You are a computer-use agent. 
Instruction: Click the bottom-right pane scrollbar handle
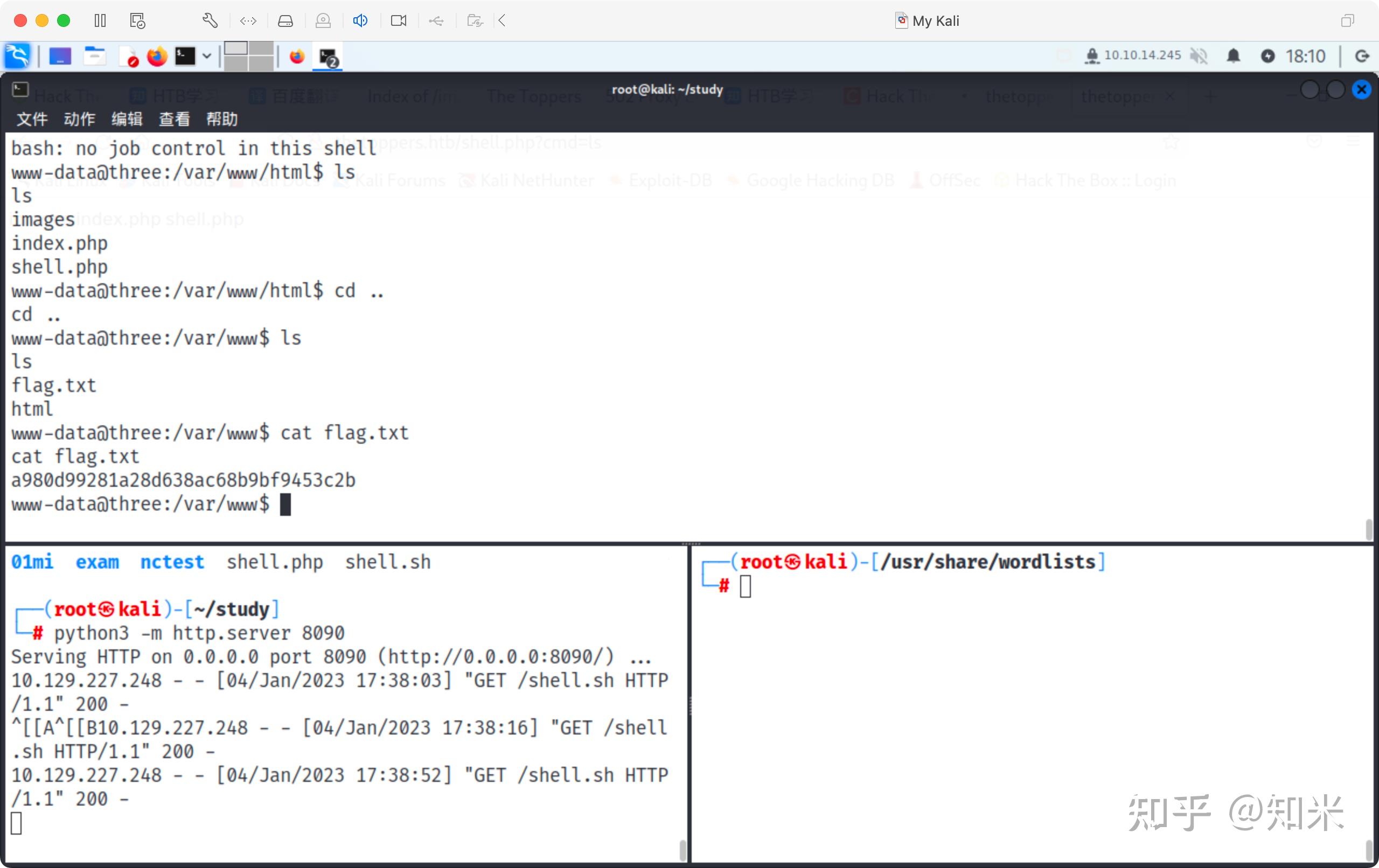[x=1369, y=850]
